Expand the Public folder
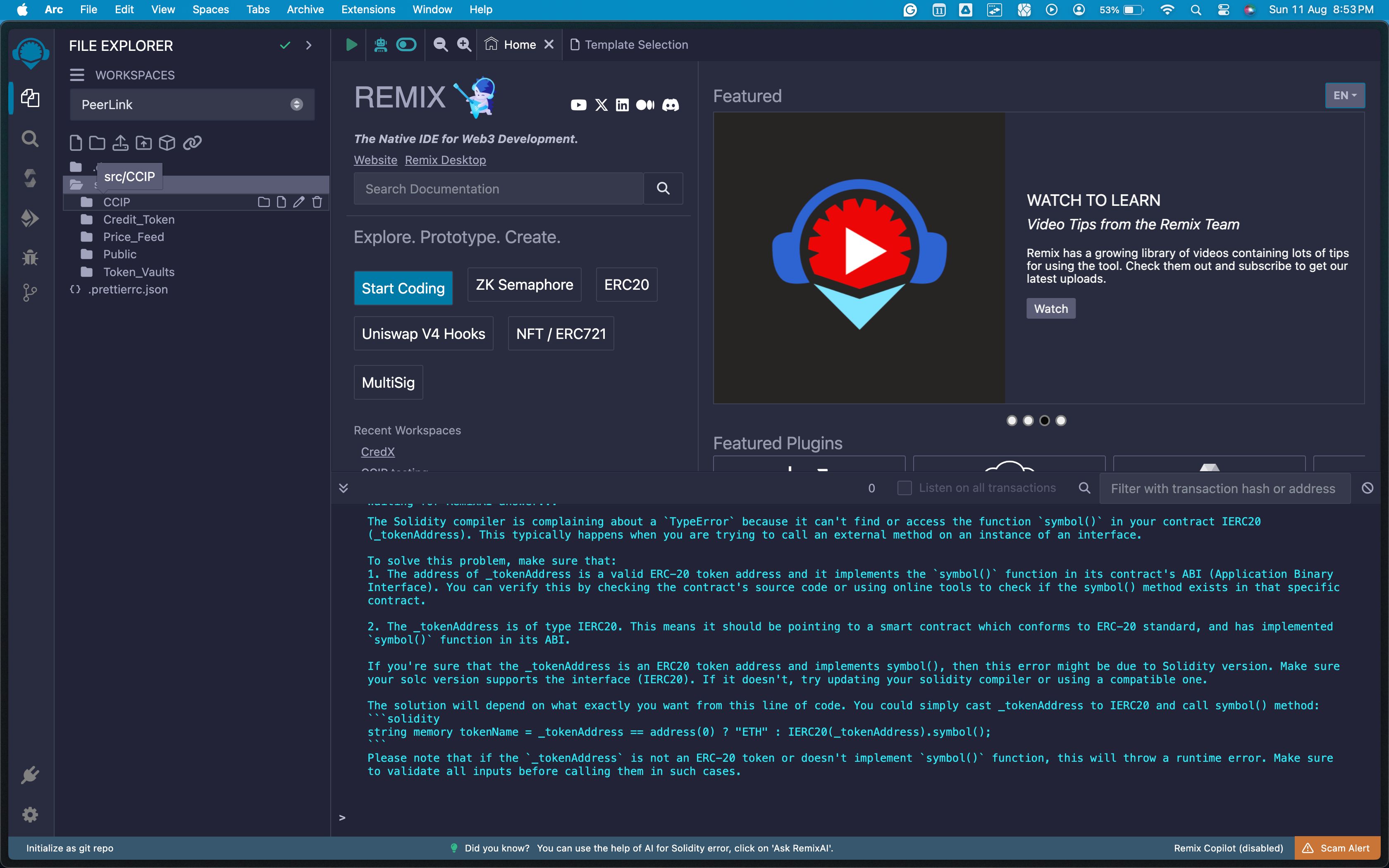Screen dimensions: 1389x868 (x=120, y=254)
